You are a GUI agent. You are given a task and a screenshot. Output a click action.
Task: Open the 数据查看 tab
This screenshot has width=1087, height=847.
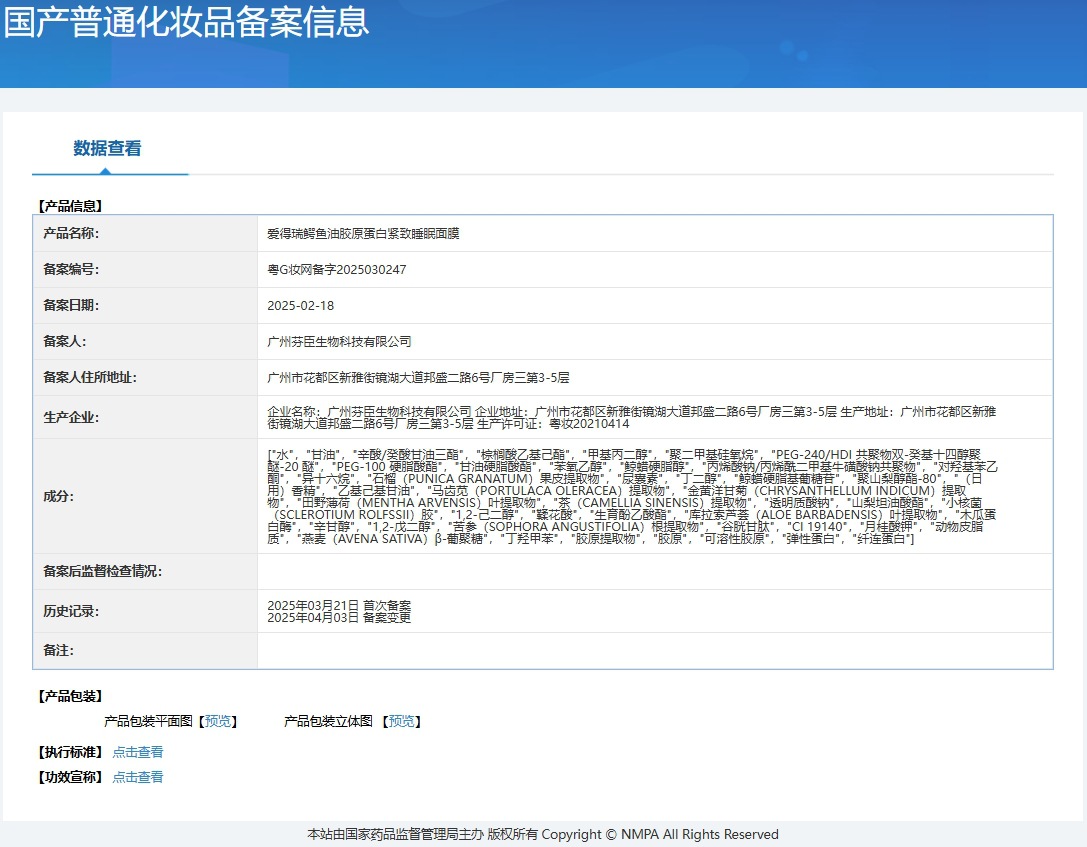coord(107,148)
